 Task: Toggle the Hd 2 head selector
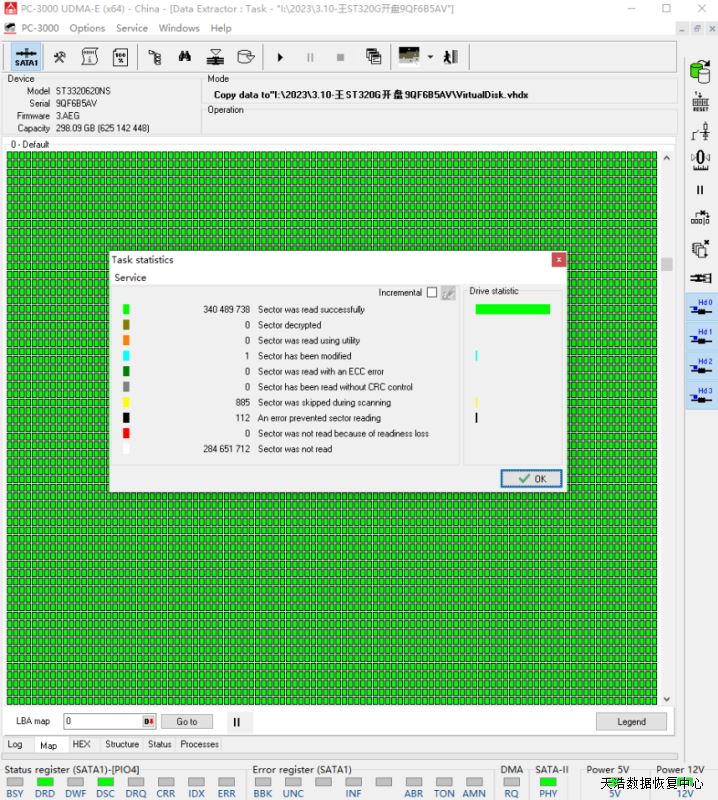click(700, 366)
